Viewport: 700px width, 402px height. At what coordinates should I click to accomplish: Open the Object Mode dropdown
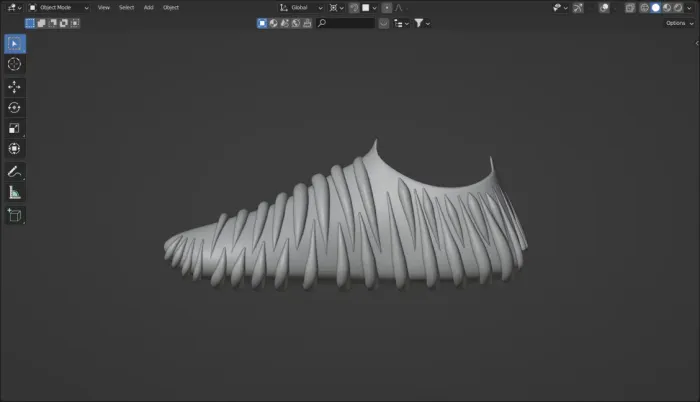59,8
